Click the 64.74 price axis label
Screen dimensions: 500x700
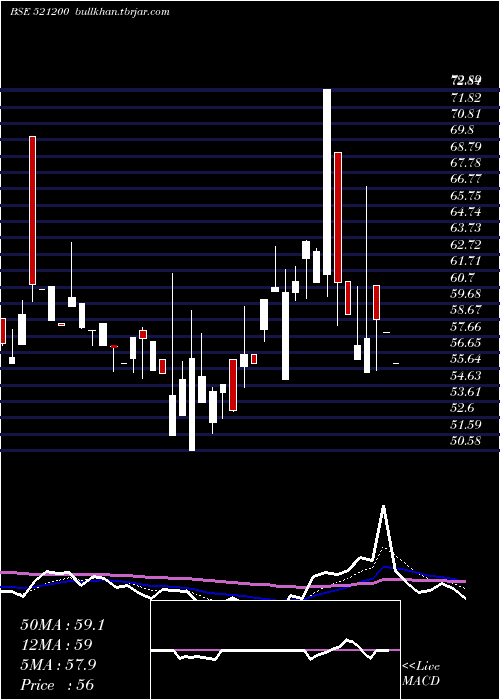tap(466, 212)
